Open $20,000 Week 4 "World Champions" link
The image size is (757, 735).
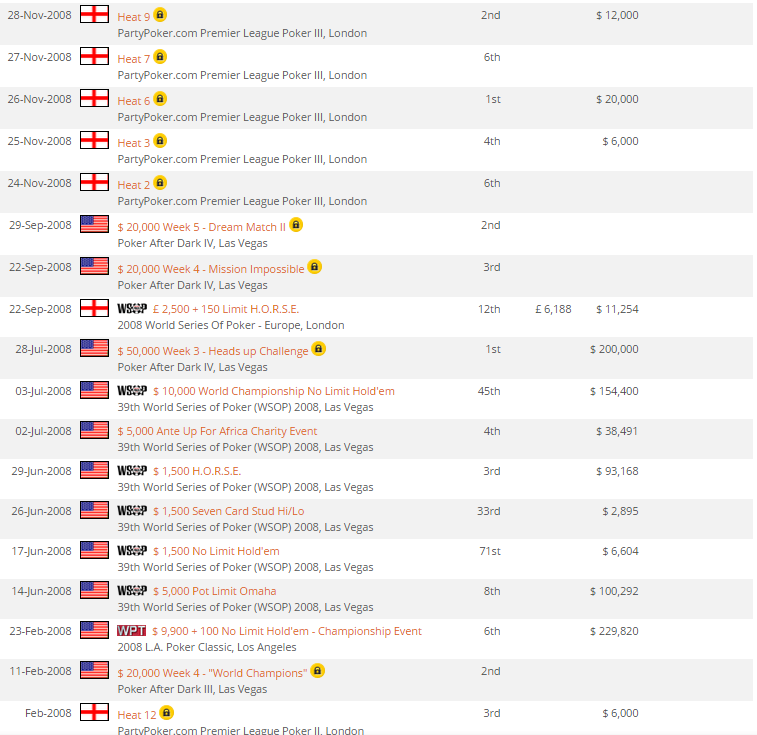tap(212, 673)
